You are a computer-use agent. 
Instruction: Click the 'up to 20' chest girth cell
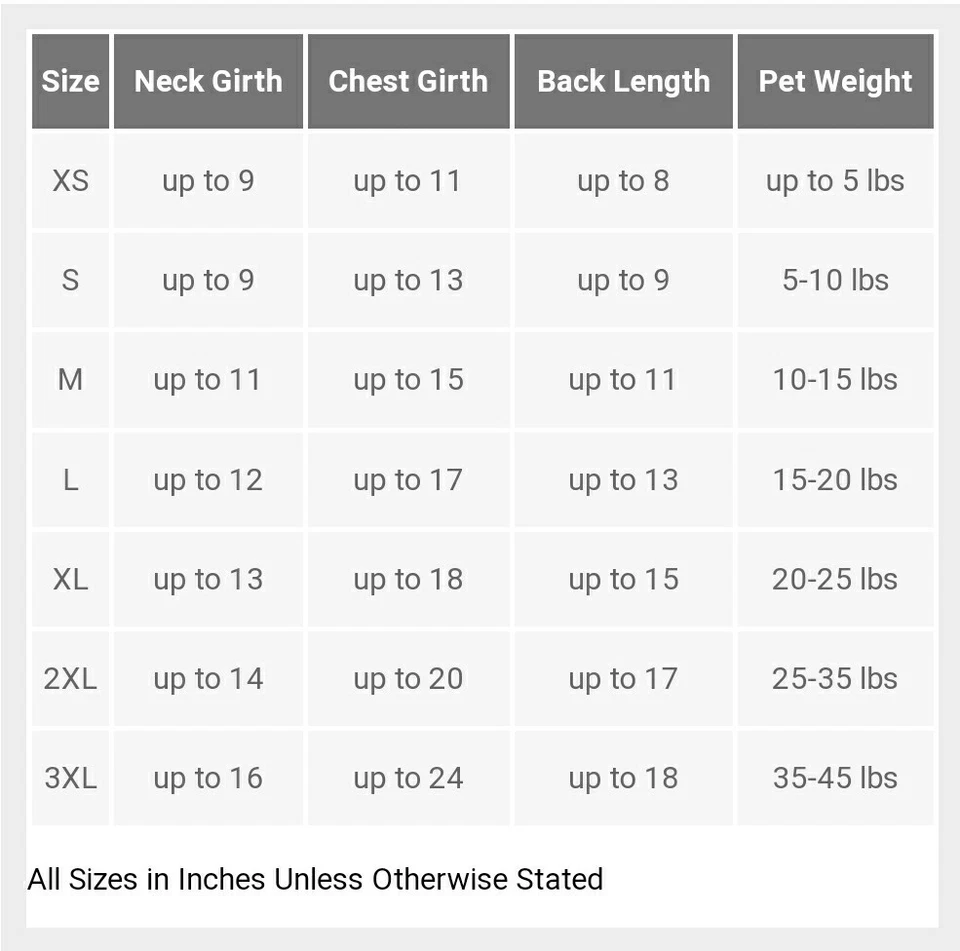click(x=408, y=679)
